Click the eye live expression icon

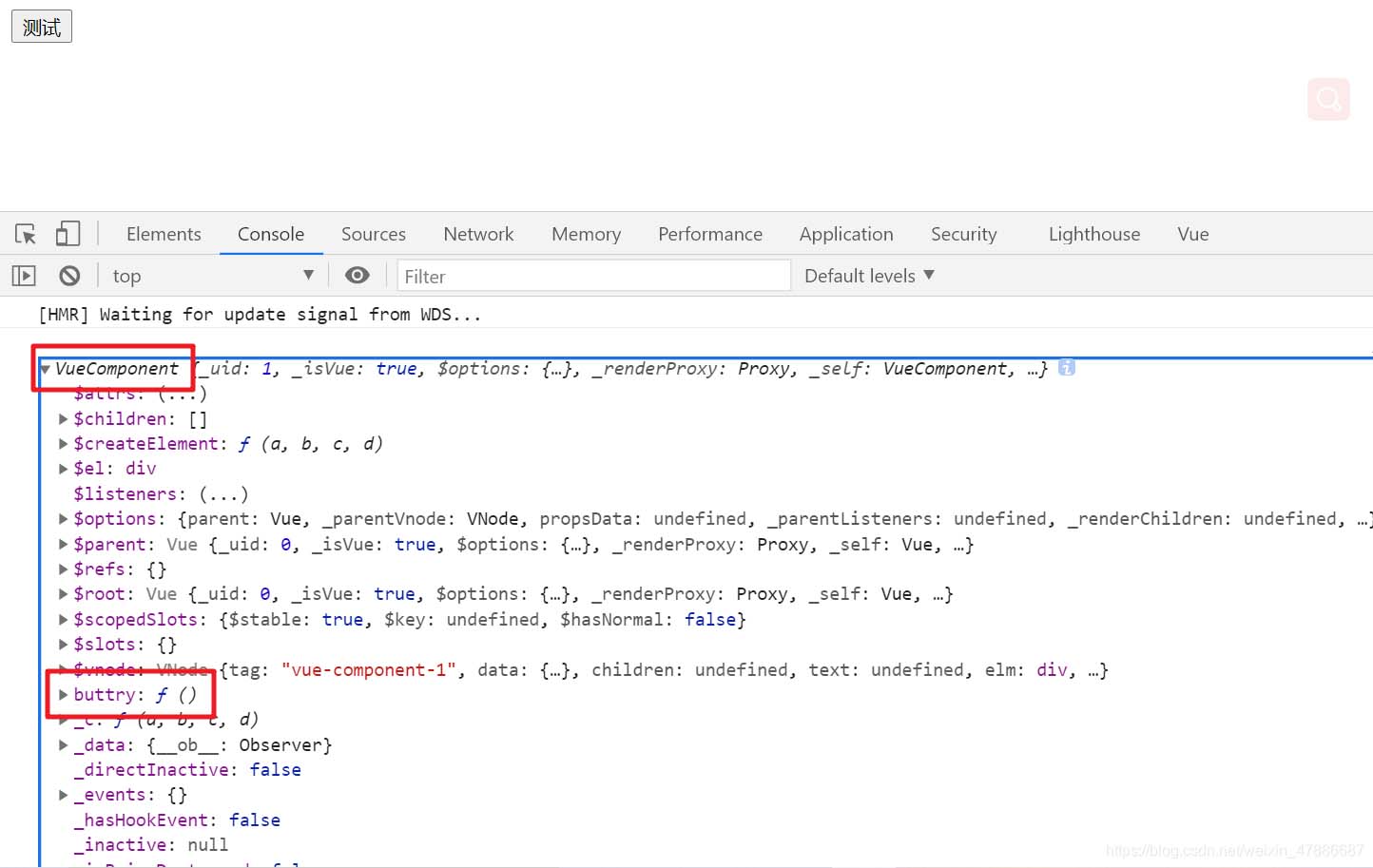(x=358, y=276)
